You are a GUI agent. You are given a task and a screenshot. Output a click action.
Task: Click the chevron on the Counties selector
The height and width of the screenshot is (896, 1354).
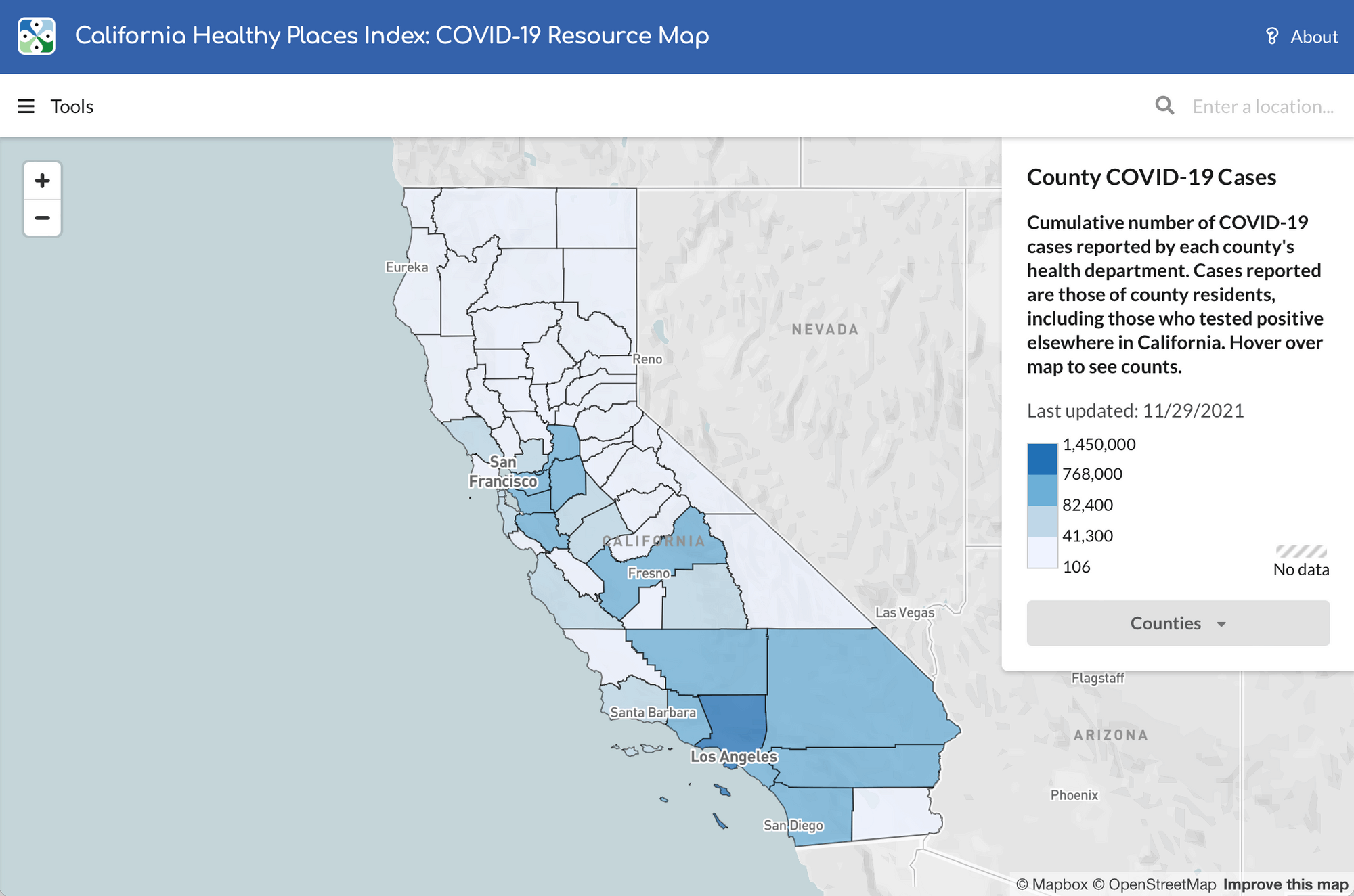(x=1222, y=624)
